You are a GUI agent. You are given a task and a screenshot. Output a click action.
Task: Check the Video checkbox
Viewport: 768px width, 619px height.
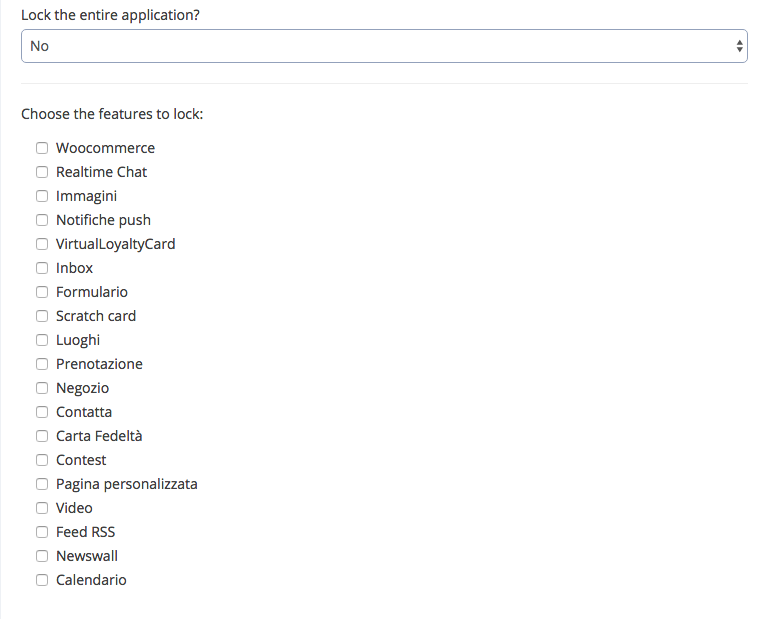click(42, 508)
